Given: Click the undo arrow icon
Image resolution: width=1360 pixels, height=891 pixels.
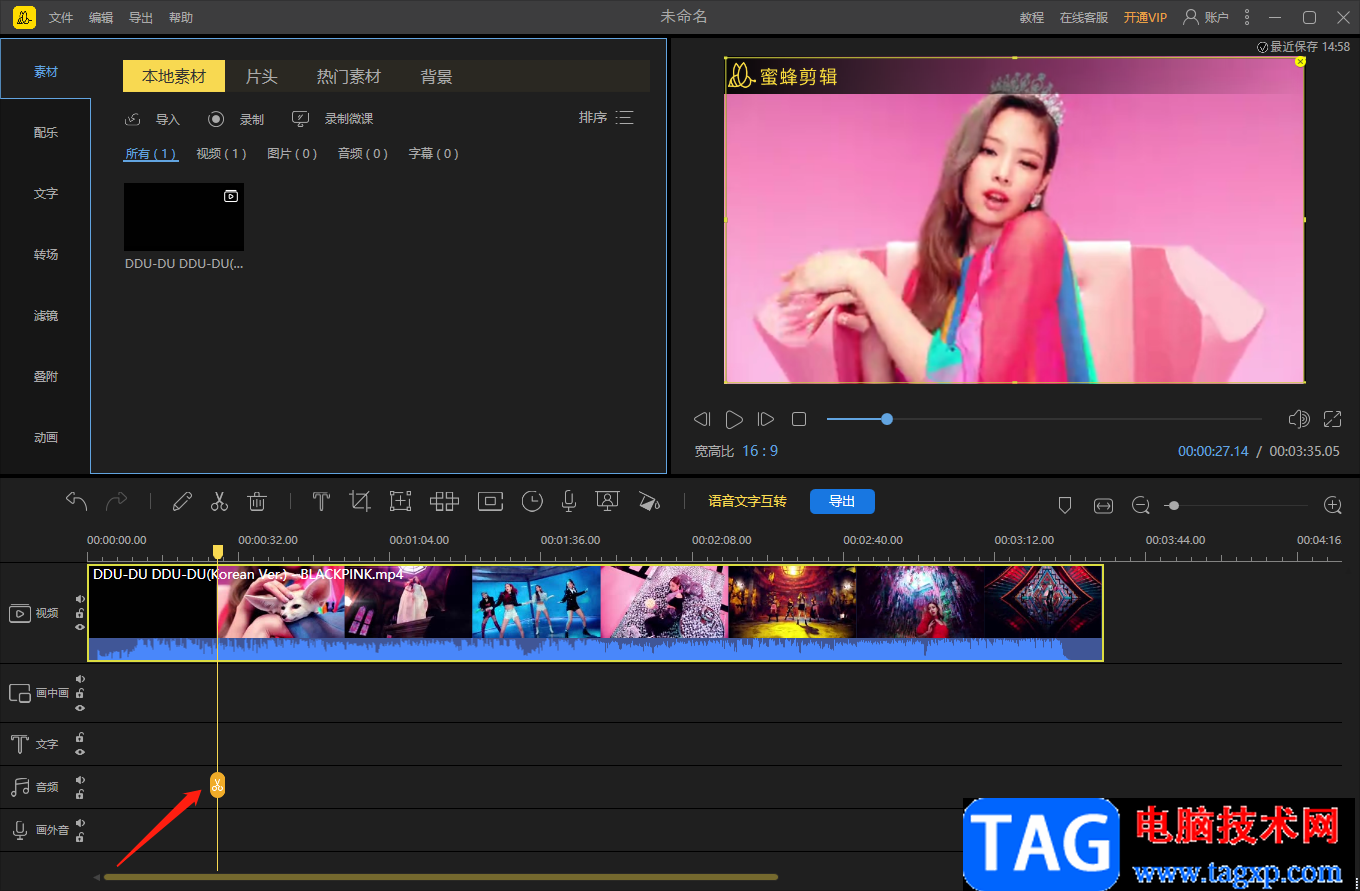Looking at the screenshot, I should (77, 501).
